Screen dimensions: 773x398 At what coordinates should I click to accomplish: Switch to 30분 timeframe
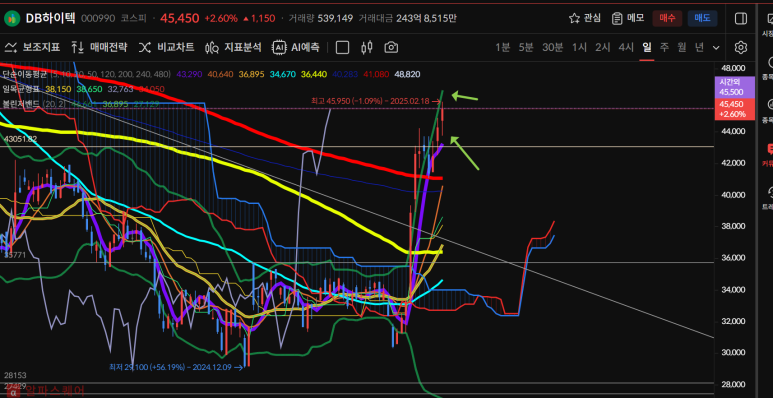(x=553, y=47)
